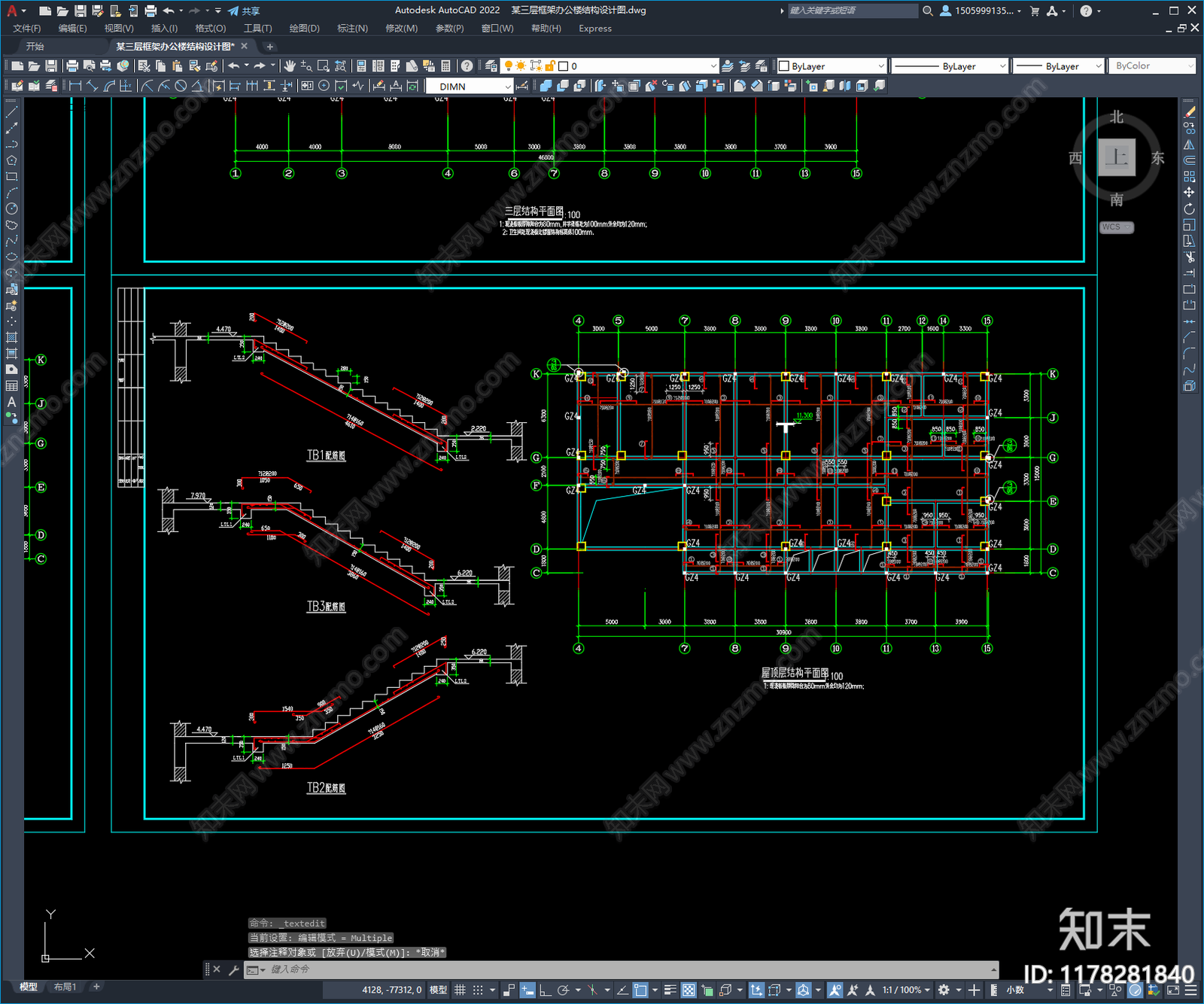Select the Circle draw tool

[11, 208]
